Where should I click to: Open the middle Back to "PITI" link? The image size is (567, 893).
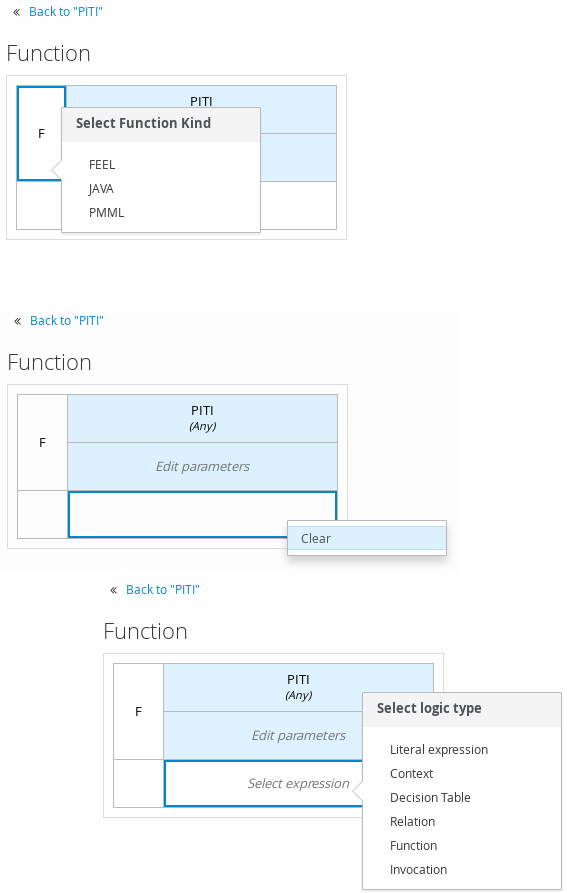click(x=67, y=321)
